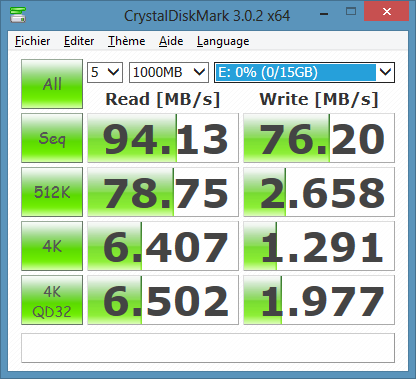Image resolution: width=416 pixels, height=379 pixels.
Task: Open the test size dropdown showing 1000MB
Action: pos(169,72)
